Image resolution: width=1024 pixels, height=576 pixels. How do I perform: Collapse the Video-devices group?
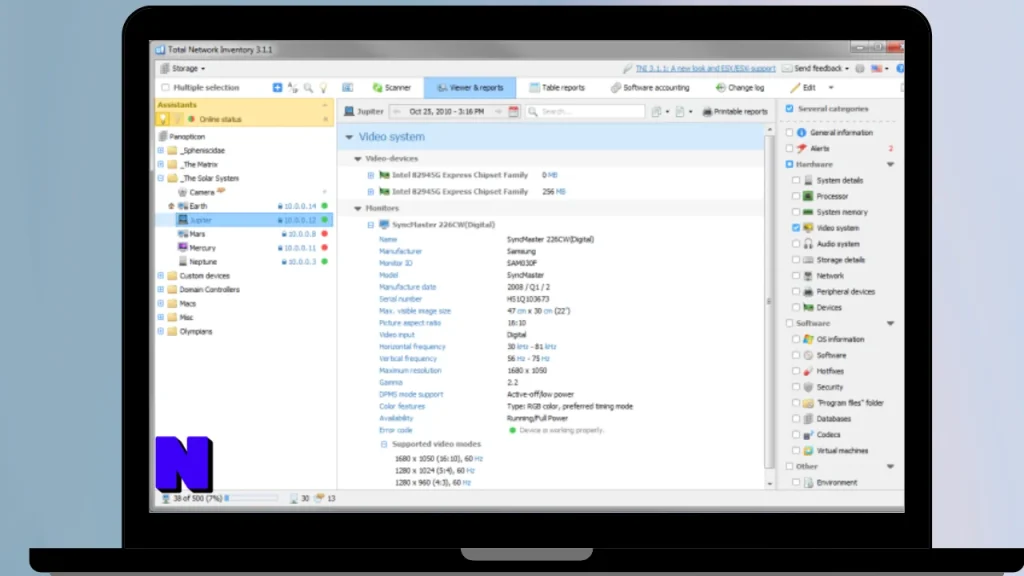(x=357, y=159)
